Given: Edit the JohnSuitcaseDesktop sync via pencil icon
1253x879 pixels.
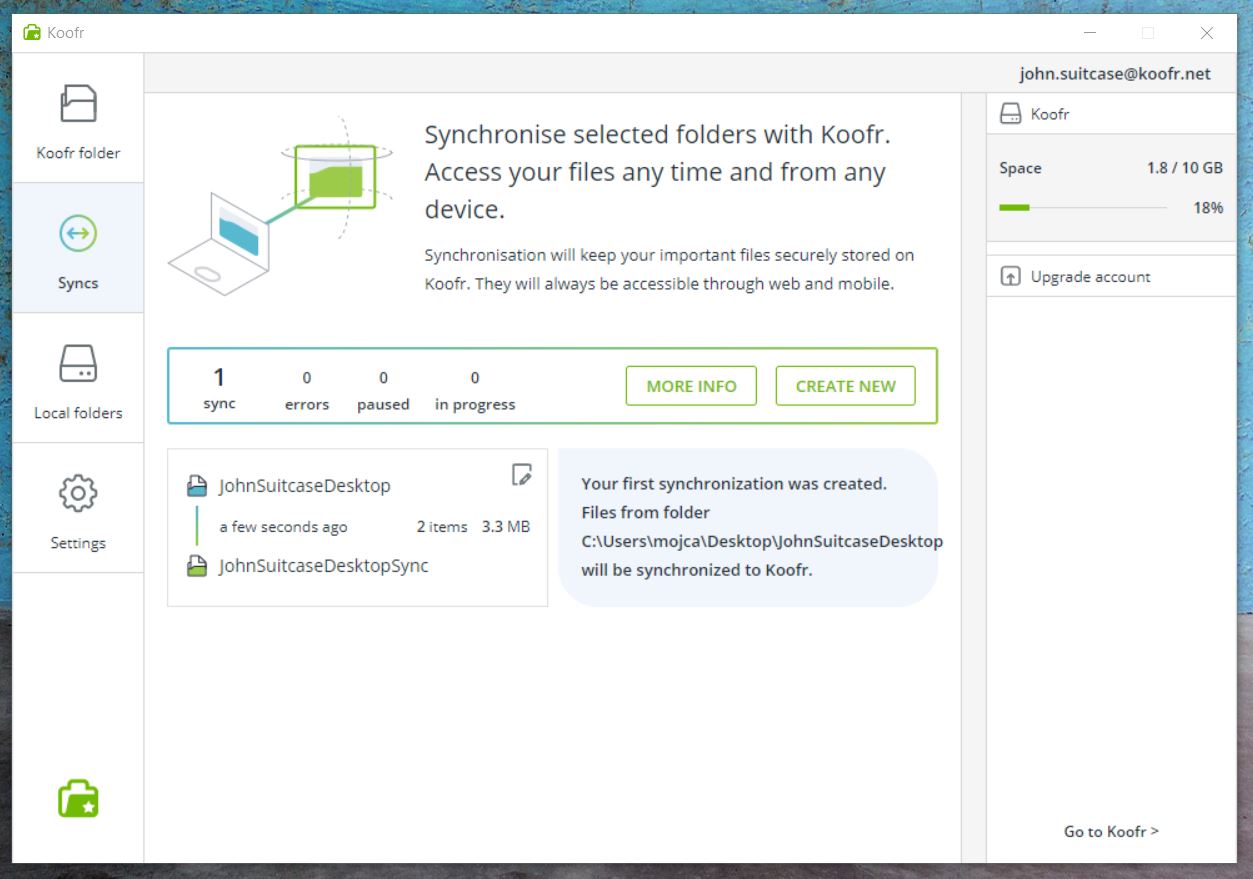Looking at the screenshot, I should coord(521,475).
